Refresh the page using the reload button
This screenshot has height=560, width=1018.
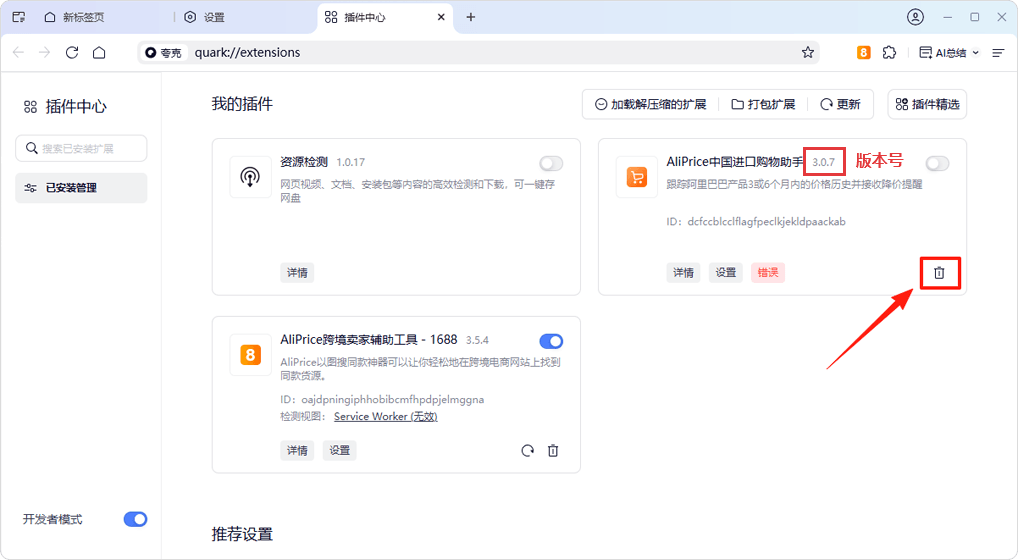[72, 52]
